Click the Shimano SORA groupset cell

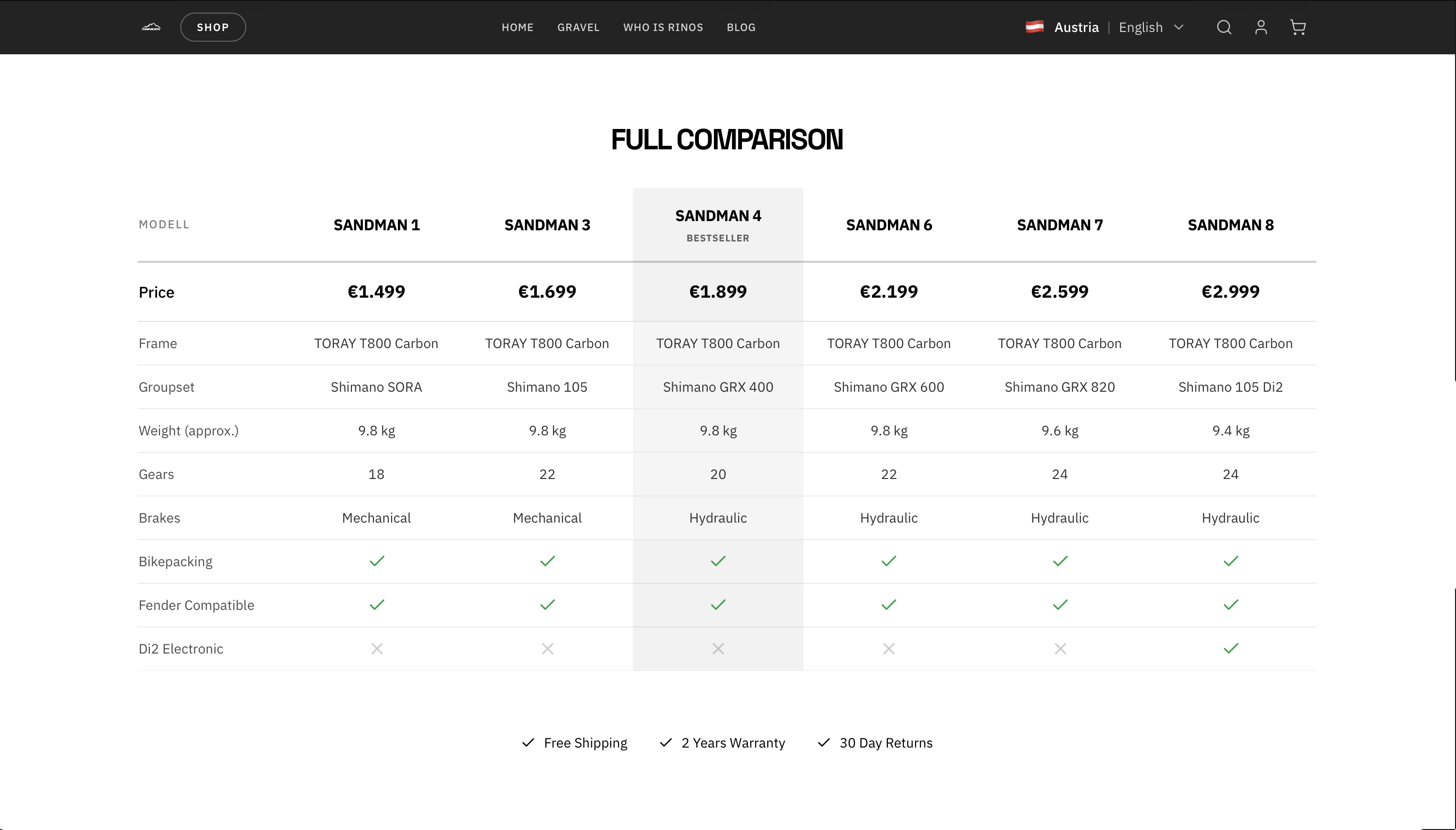click(377, 387)
